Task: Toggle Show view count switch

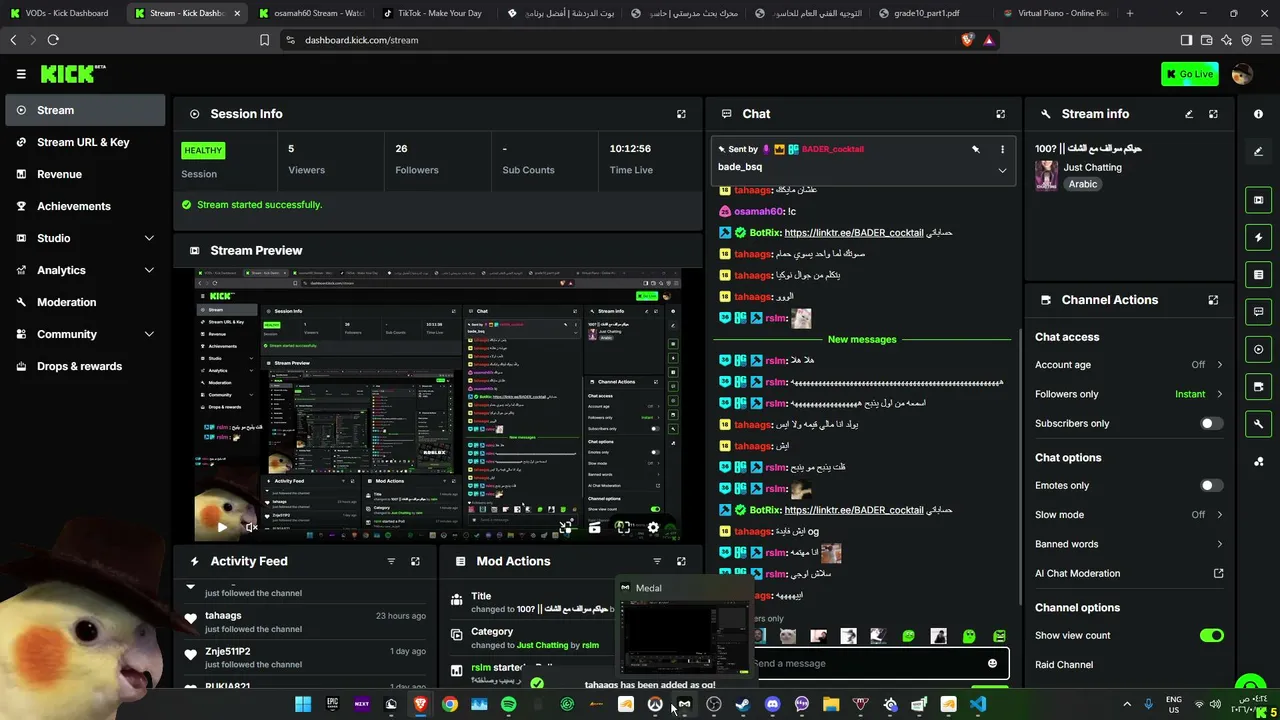Action: 1211,635
